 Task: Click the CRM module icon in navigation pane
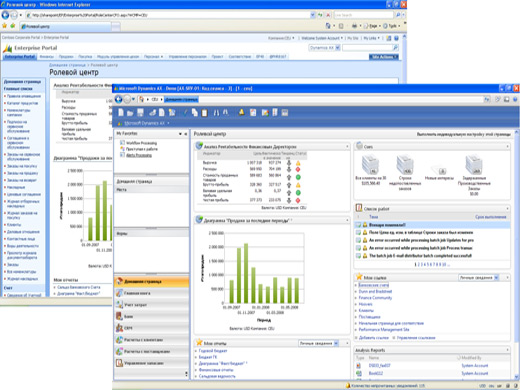(x=119, y=328)
